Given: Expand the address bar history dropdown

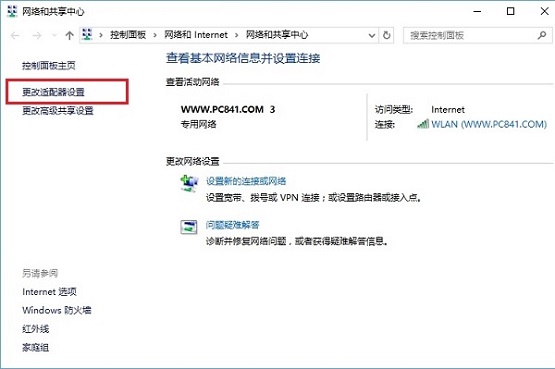Looking at the screenshot, I should [372, 35].
